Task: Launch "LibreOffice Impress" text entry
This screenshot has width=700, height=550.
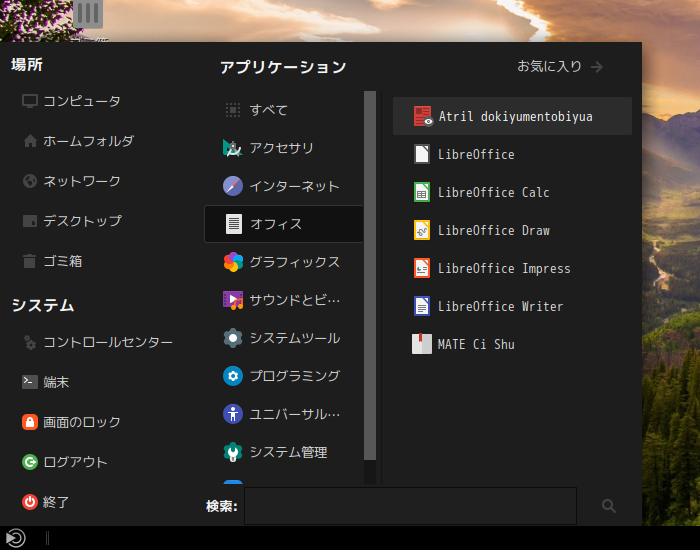Action: 504,268
